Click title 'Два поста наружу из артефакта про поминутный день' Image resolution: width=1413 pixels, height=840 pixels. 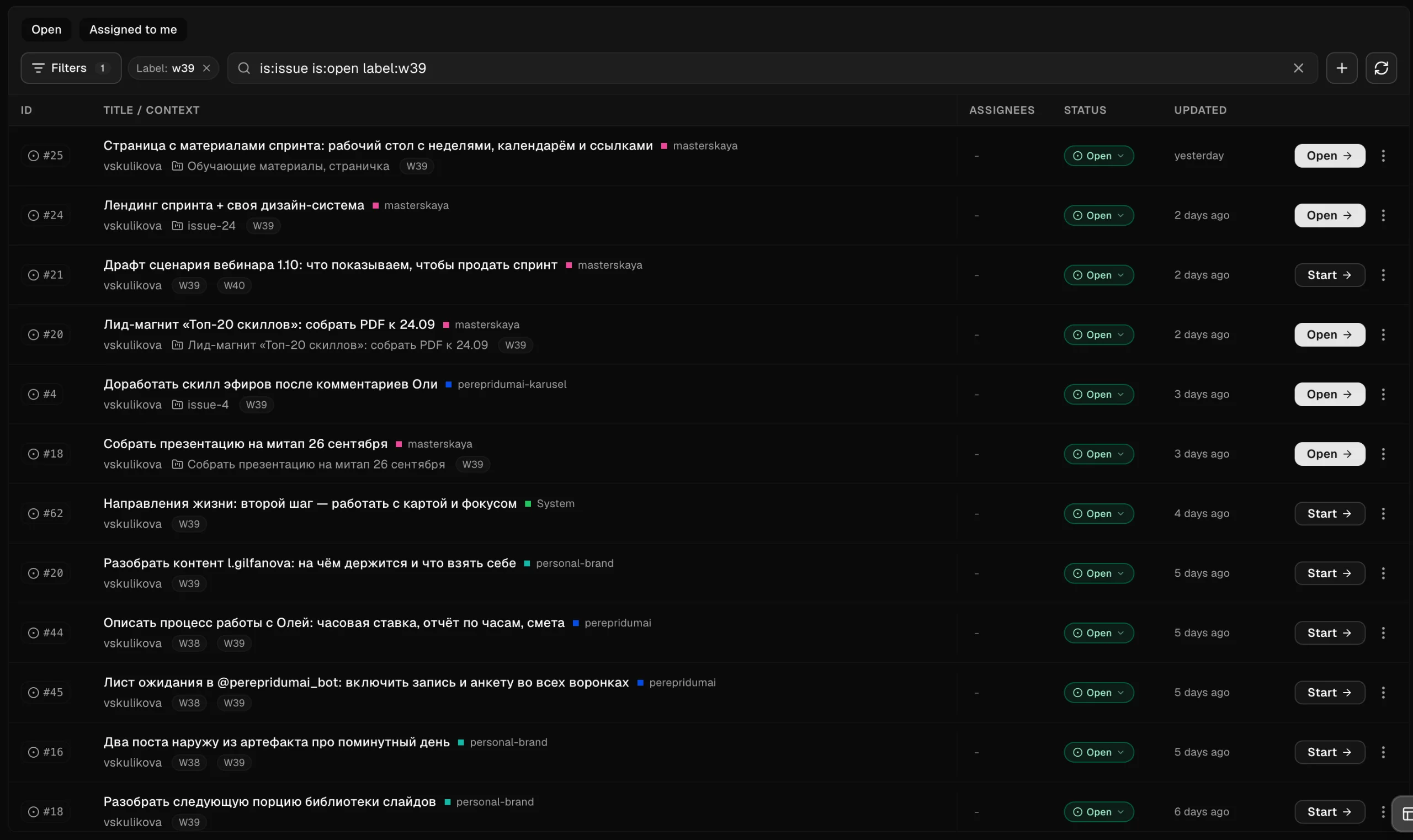(277, 742)
